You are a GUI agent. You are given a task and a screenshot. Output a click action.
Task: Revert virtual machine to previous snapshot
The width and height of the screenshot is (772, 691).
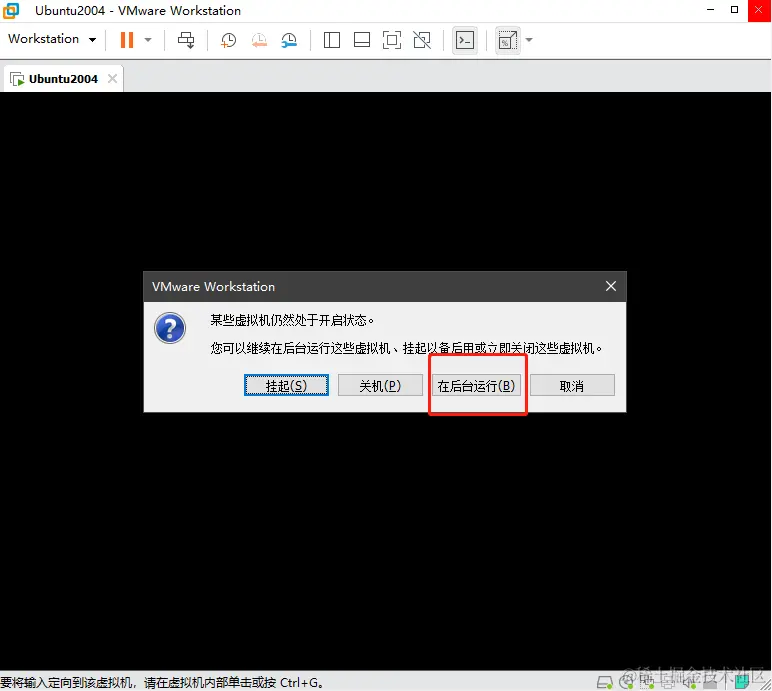[x=259, y=40]
